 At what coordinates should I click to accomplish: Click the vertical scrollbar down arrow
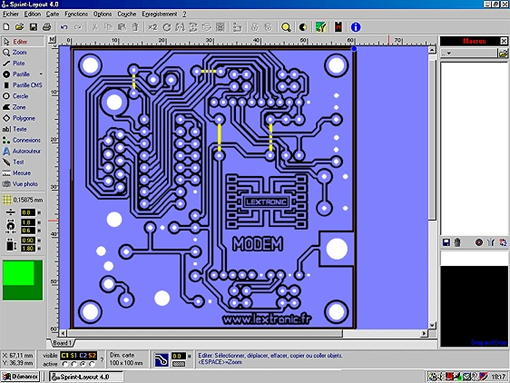[432, 325]
